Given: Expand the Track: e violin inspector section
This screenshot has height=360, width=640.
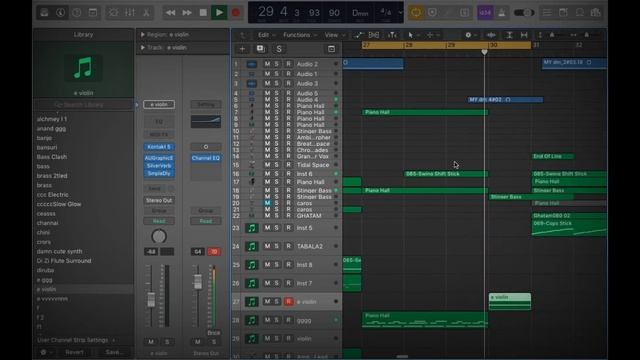Looking at the screenshot, I should (x=143, y=48).
